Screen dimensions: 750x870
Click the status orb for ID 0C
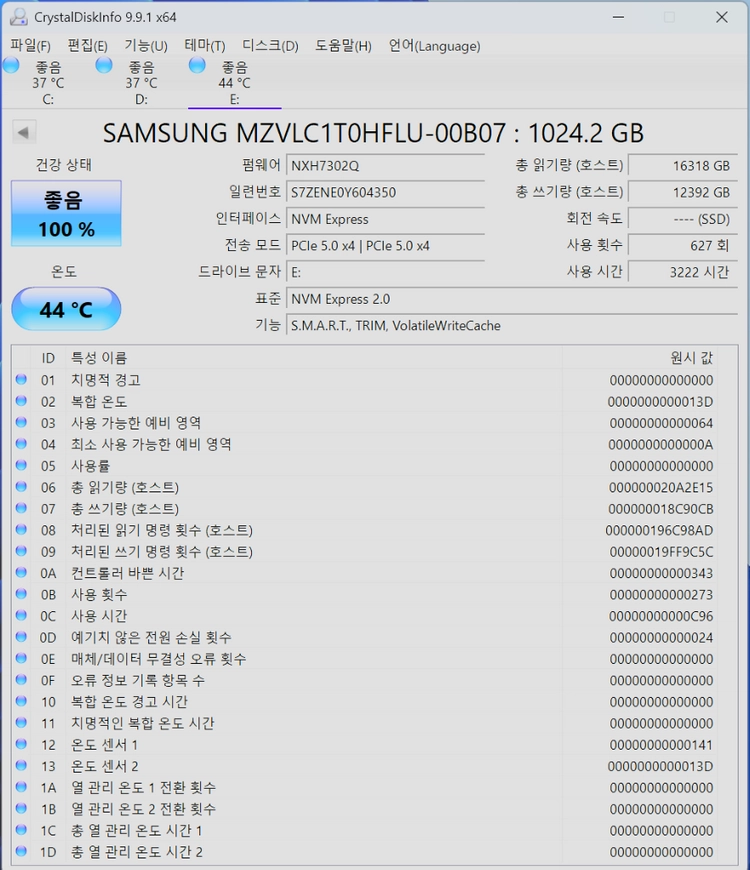coord(21,615)
